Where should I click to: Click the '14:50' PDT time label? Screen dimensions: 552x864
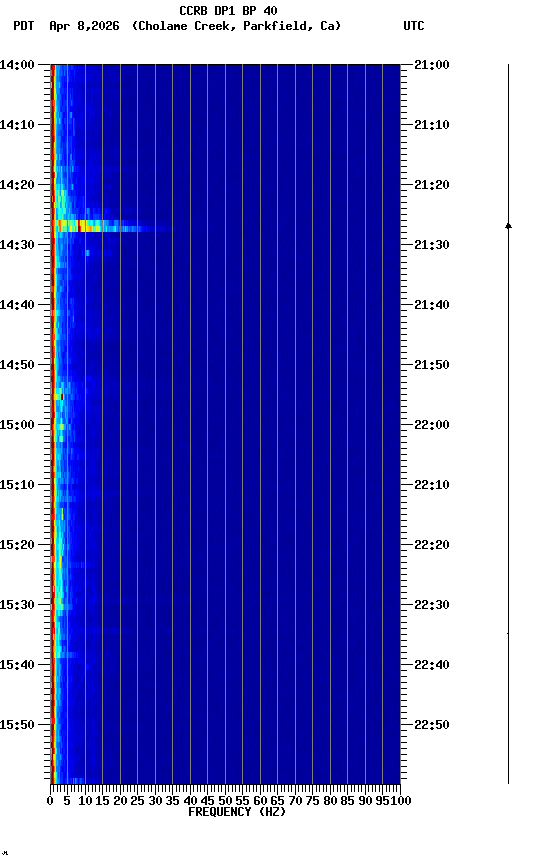tap(17, 365)
